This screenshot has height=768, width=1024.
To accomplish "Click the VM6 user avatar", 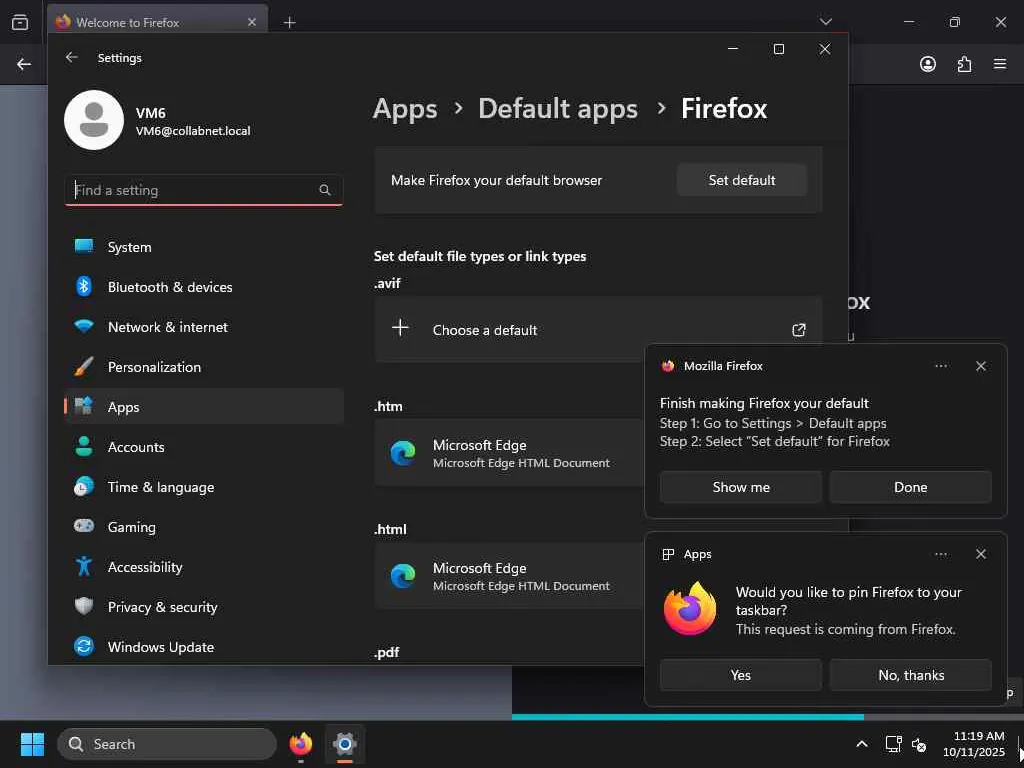I will (x=94, y=120).
